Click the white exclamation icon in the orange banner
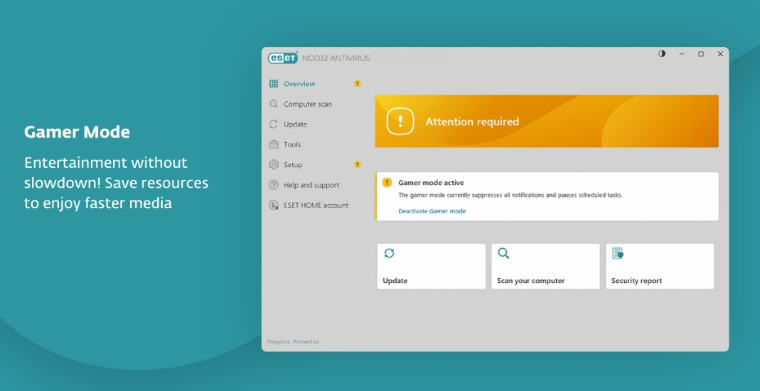This screenshot has height=391, width=760. [400, 121]
